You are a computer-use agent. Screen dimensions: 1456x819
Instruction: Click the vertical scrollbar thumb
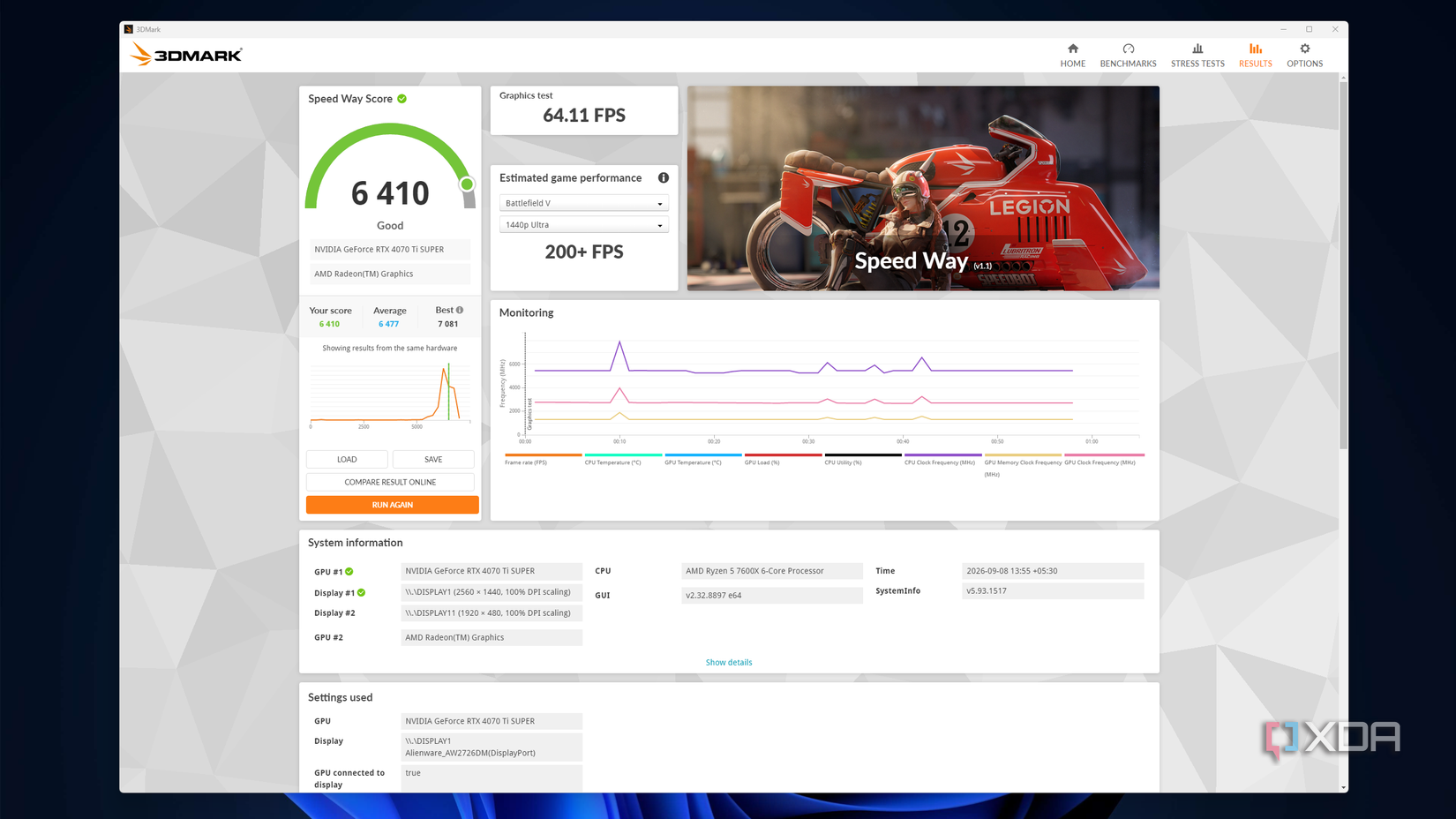(1343, 265)
